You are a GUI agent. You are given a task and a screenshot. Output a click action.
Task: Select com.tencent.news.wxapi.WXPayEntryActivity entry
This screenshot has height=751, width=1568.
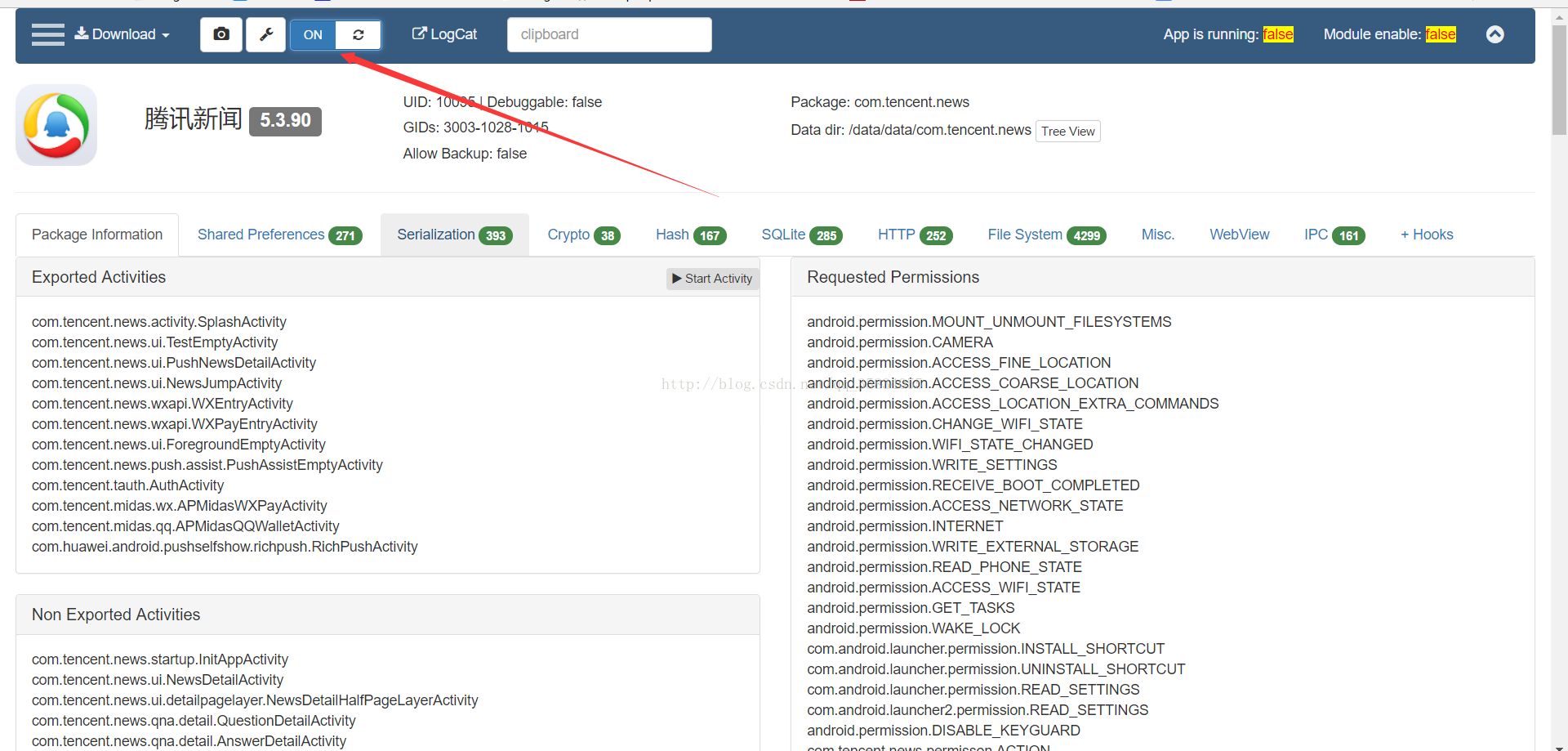click(175, 424)
